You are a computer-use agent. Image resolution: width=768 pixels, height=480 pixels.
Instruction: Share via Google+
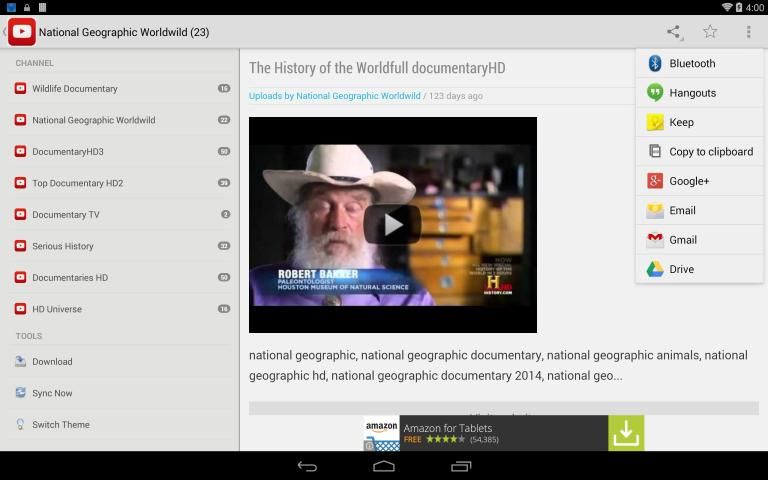pos(699,181)
